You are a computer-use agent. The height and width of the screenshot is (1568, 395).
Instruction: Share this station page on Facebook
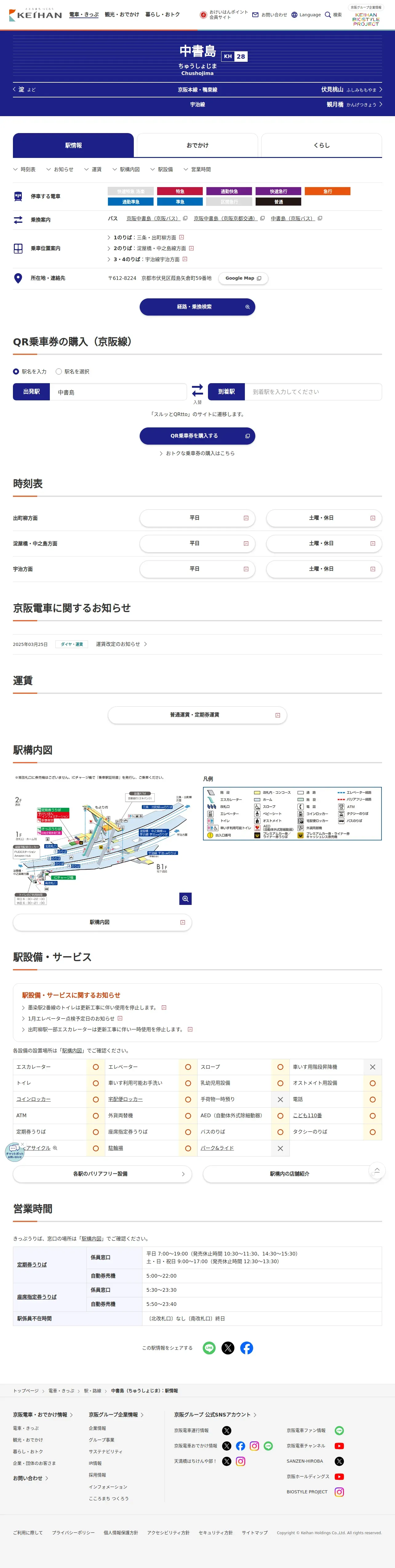(247, 1348)
